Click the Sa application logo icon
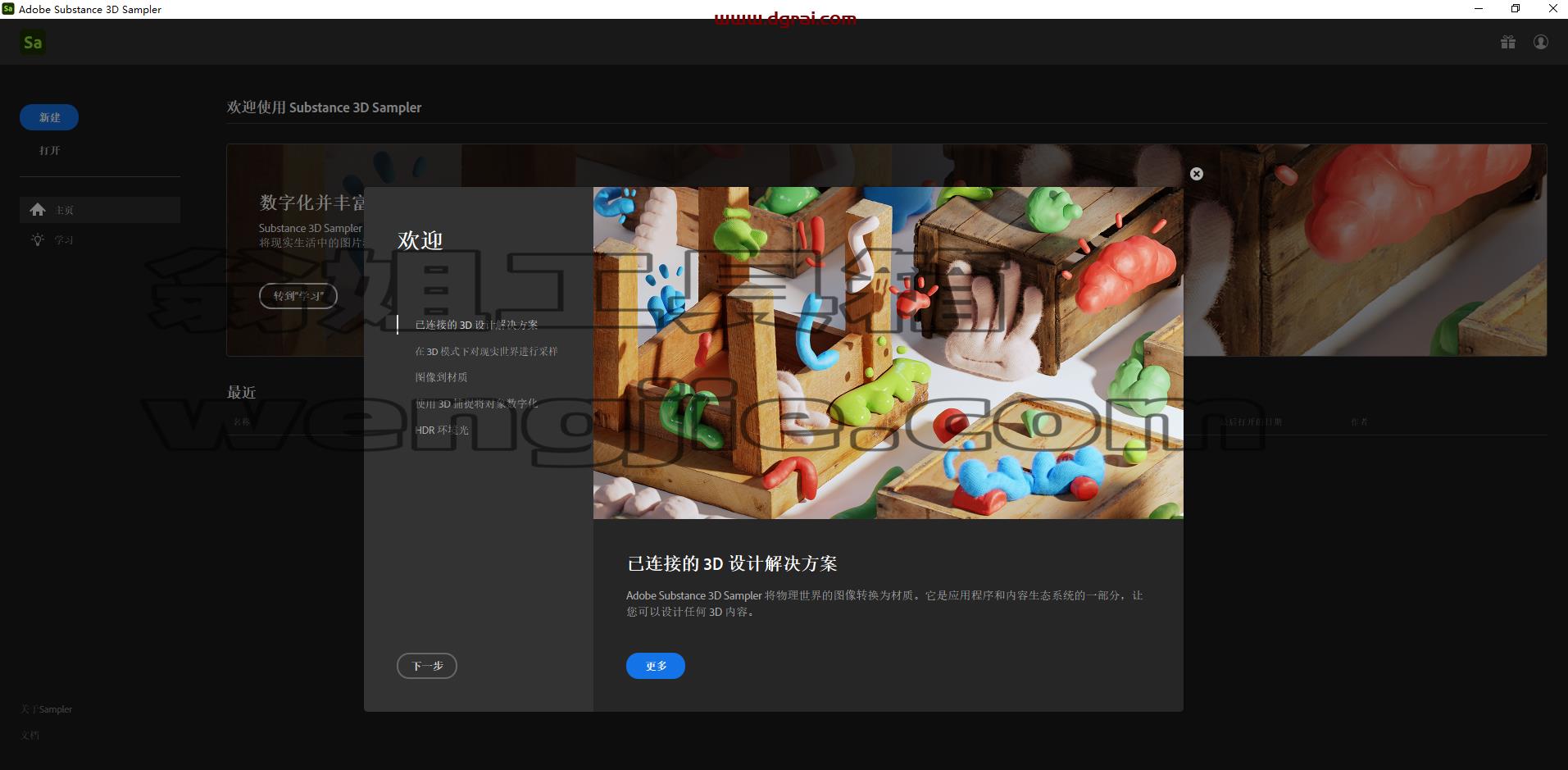The image size is (1568, 770). coord(33,43)
